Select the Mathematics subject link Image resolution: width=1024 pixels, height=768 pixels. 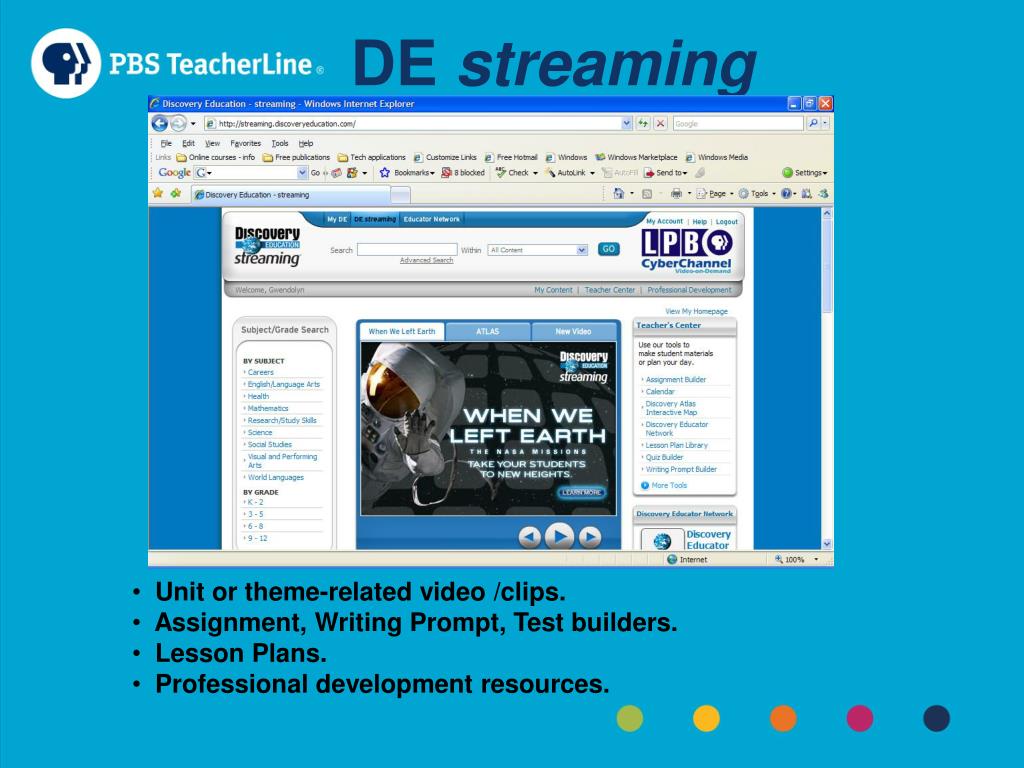(x=268, y=408)
